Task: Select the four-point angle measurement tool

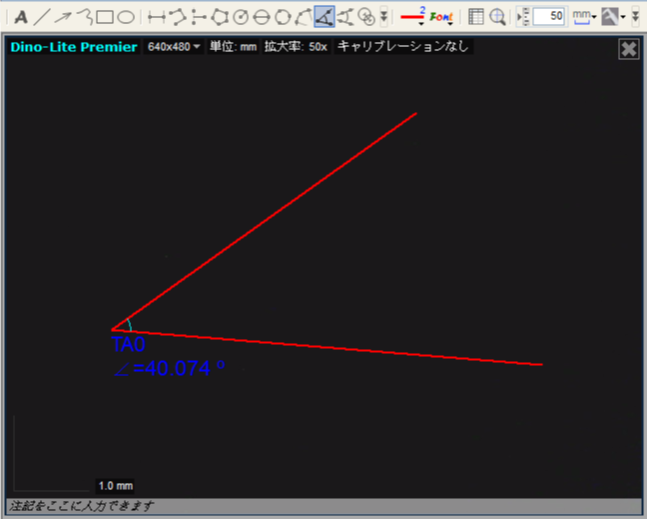Action: click(x=345, y=17)
